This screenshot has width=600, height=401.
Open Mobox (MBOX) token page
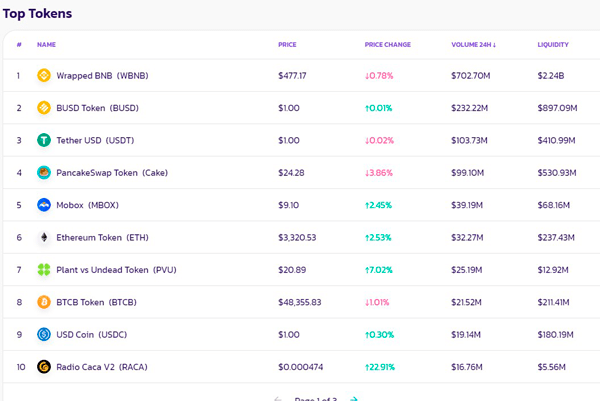point(87,205)
